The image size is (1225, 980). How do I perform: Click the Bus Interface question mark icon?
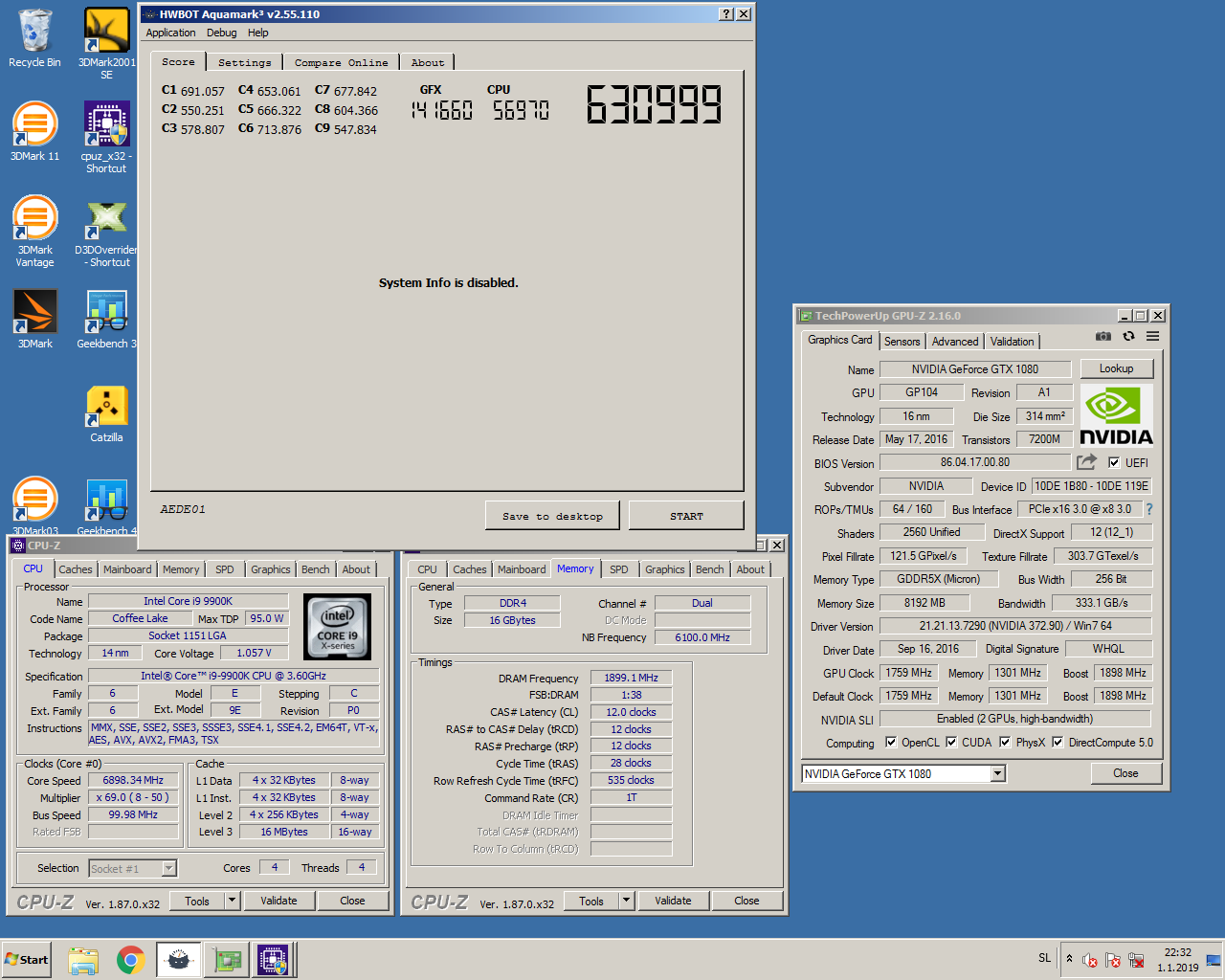coord(1149,509)
